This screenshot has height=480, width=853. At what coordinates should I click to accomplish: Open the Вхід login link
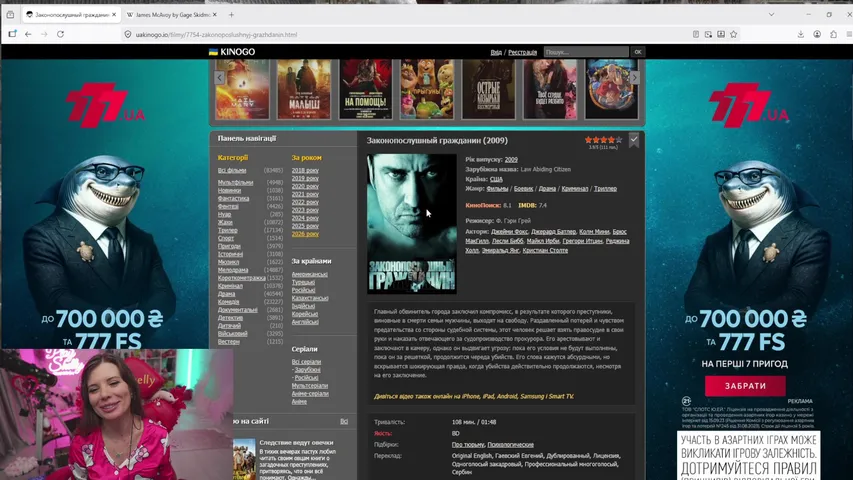pyautogui.click(x=496, y=52)
